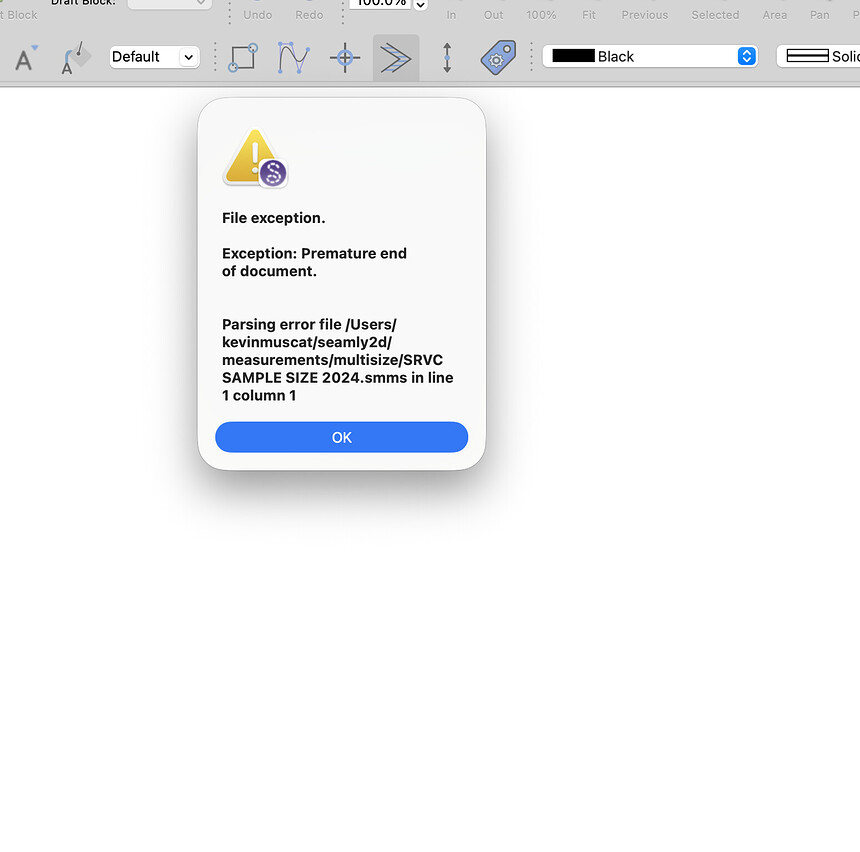
Task: Click the intersect curves tool
Action: 293,58
